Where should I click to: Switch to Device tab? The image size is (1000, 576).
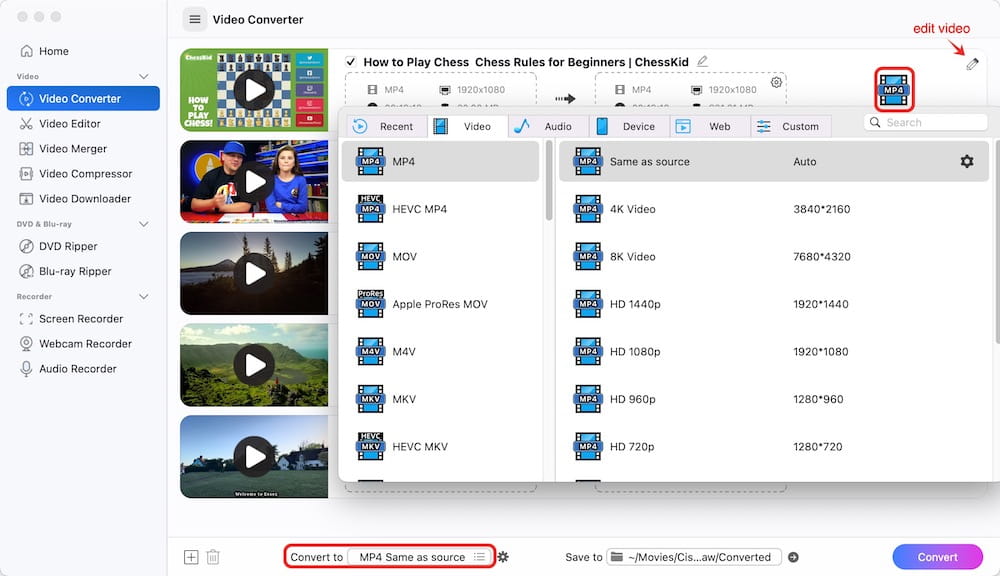pyautogui.click(x=629, y=126)
